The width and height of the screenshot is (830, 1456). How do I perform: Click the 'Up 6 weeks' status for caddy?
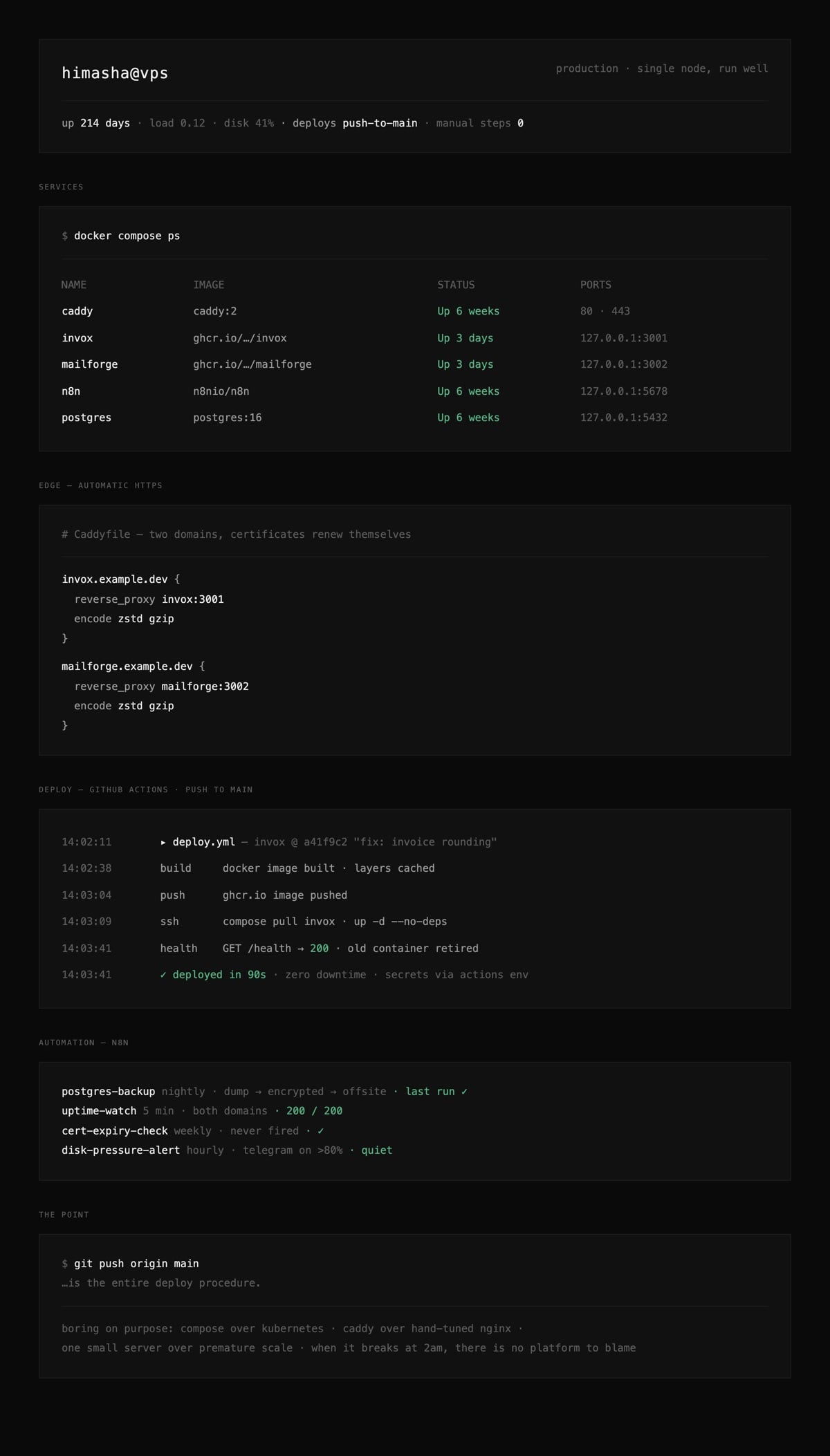point(468,311)
